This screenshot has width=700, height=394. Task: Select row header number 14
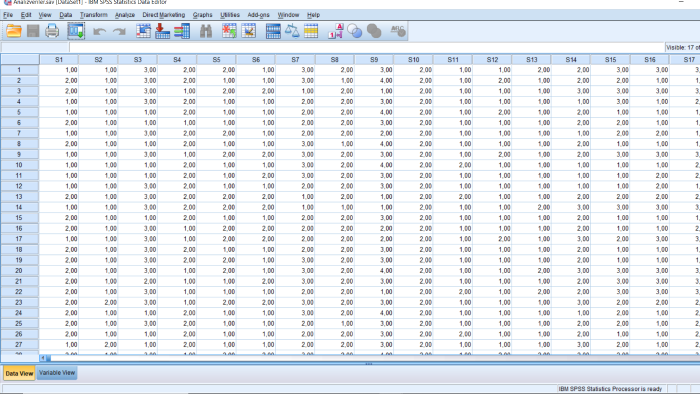(x=19, y=207)
